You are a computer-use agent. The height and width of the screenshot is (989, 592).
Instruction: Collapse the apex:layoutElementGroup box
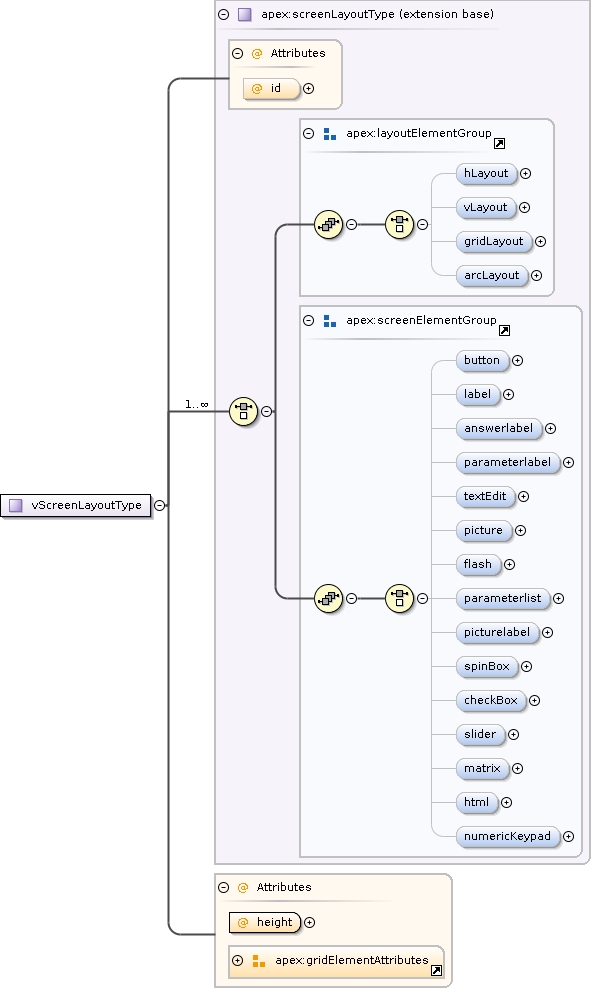click(x=308, y=133)
